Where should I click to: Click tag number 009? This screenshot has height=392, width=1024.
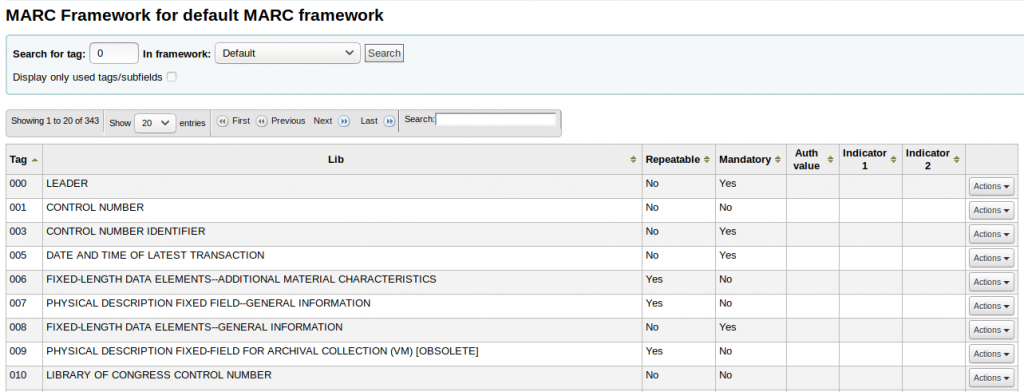click(x=18, y=351)
